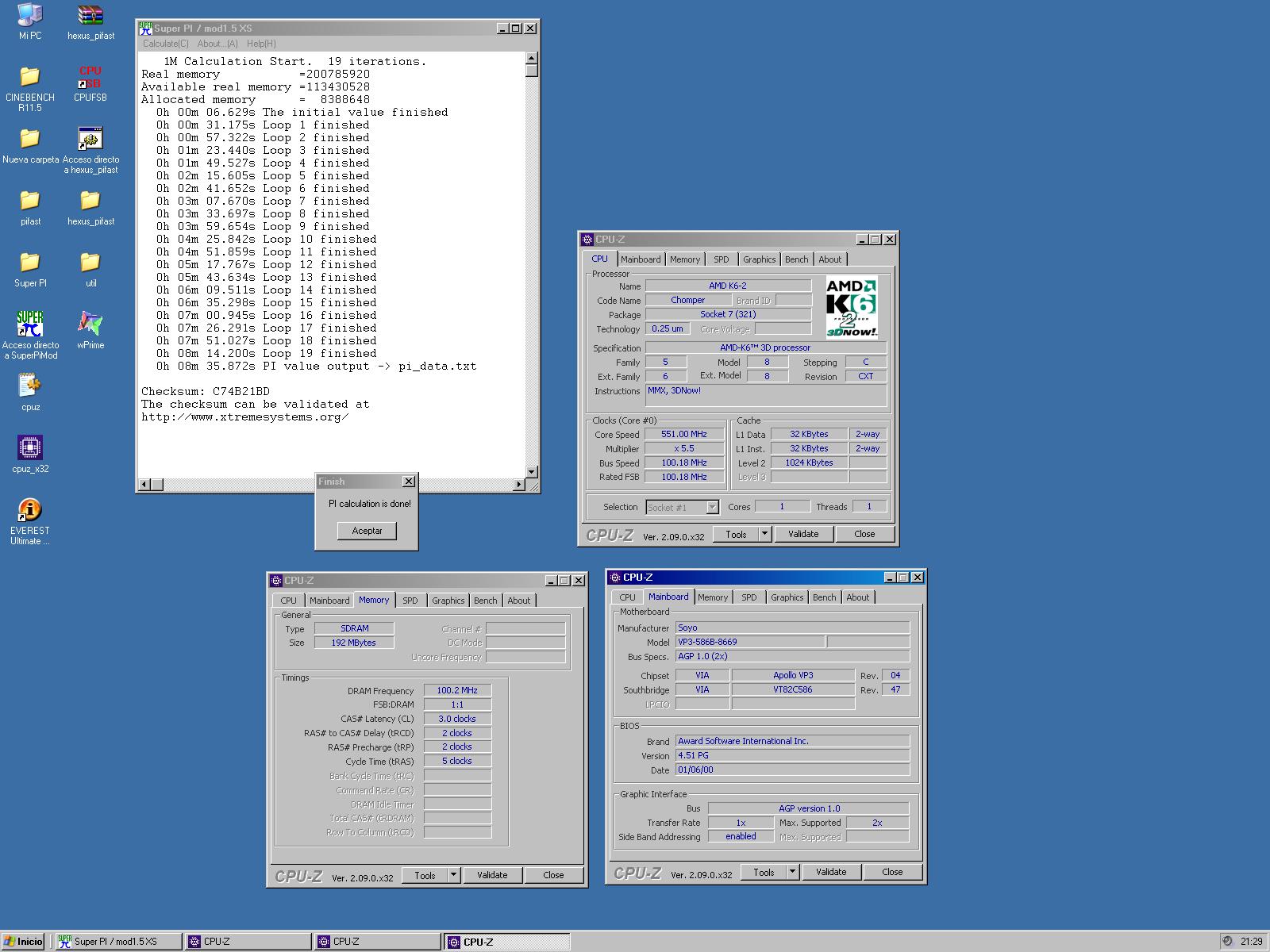Open the Mi PC desktop icon
The height and width of the screenshot is (952, 1270).
click(x=30, y=16)
